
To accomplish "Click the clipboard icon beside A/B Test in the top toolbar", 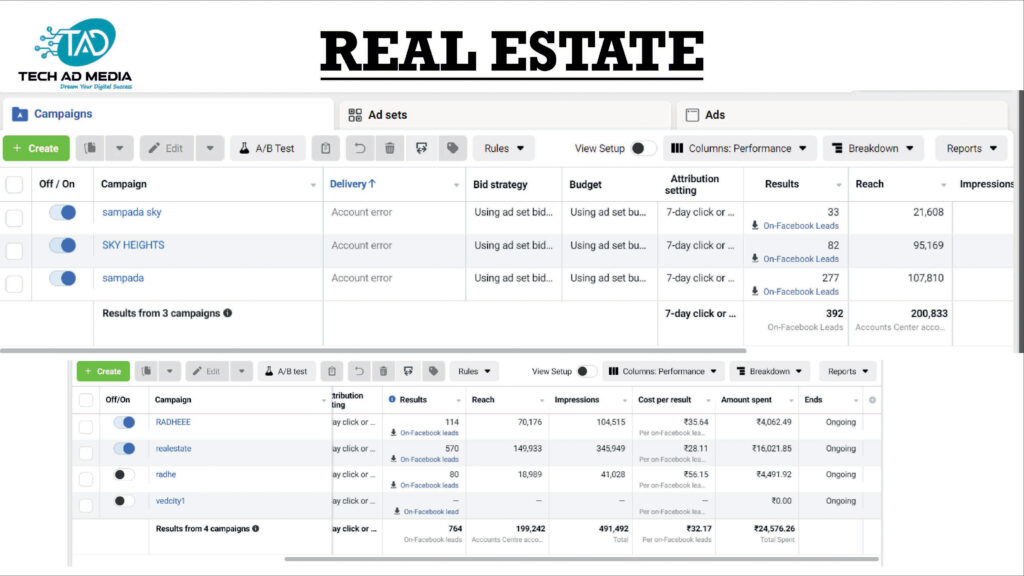I will tap(325, 148).
